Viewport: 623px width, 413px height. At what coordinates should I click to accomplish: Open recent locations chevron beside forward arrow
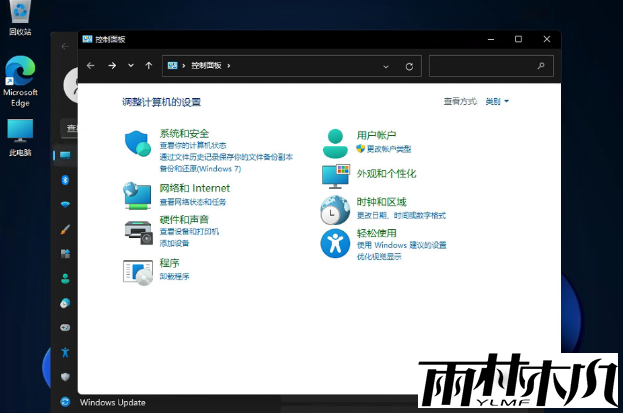point(130,66)
